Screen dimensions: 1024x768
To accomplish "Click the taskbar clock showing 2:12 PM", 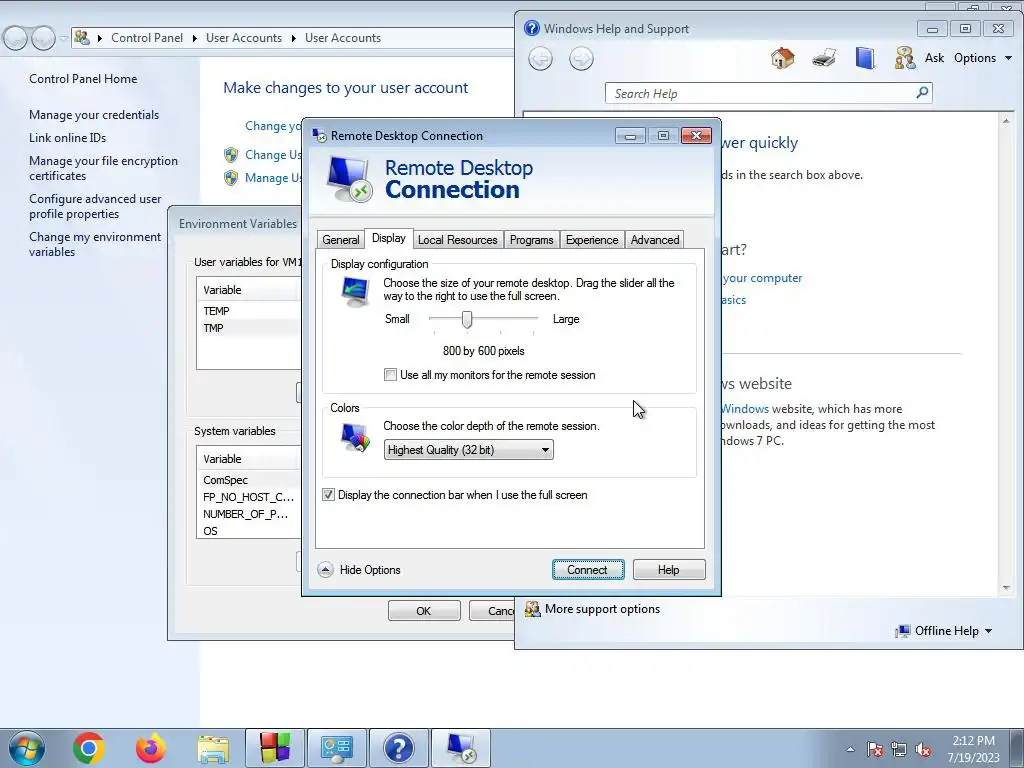I will [973, 749].
